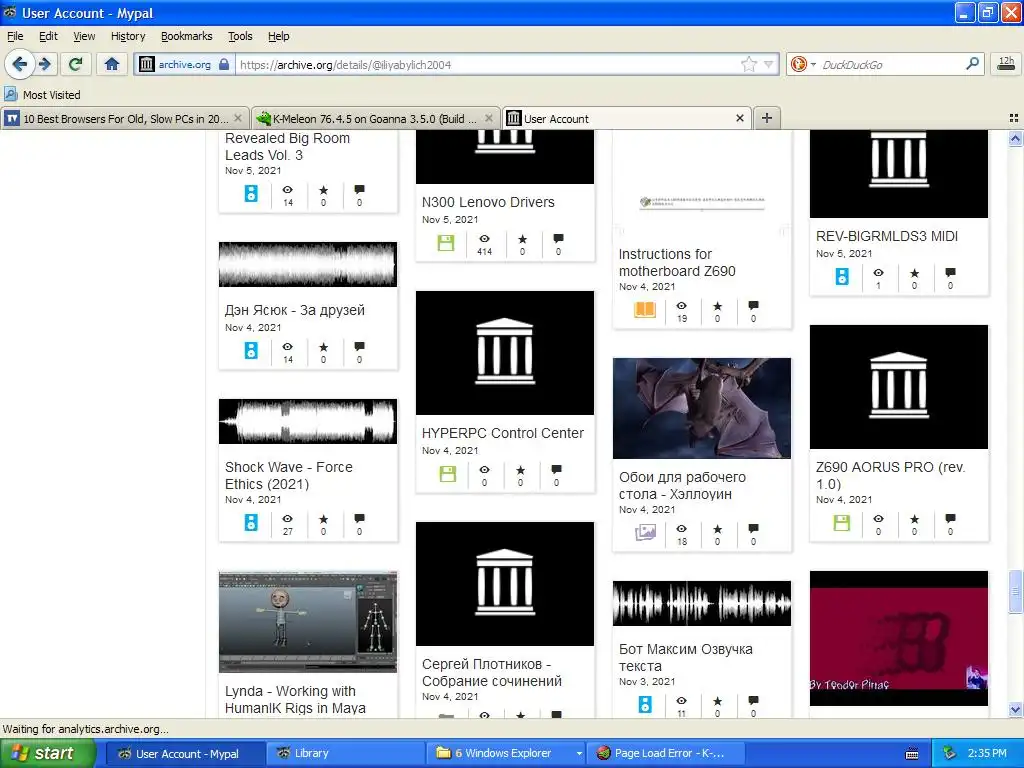Viewport: 1024px width, 768px height.
Task: Open the File menu
Action: pos(15,36)
